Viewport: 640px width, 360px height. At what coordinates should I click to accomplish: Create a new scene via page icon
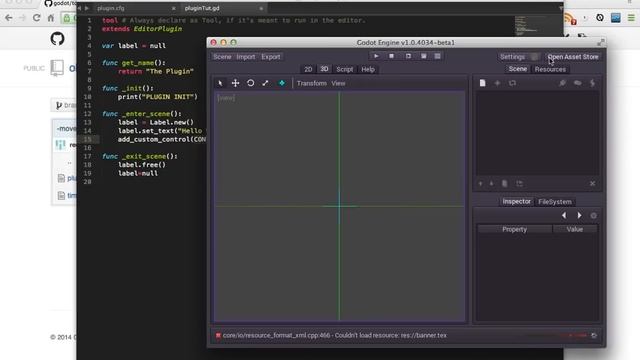click(482, 83)
